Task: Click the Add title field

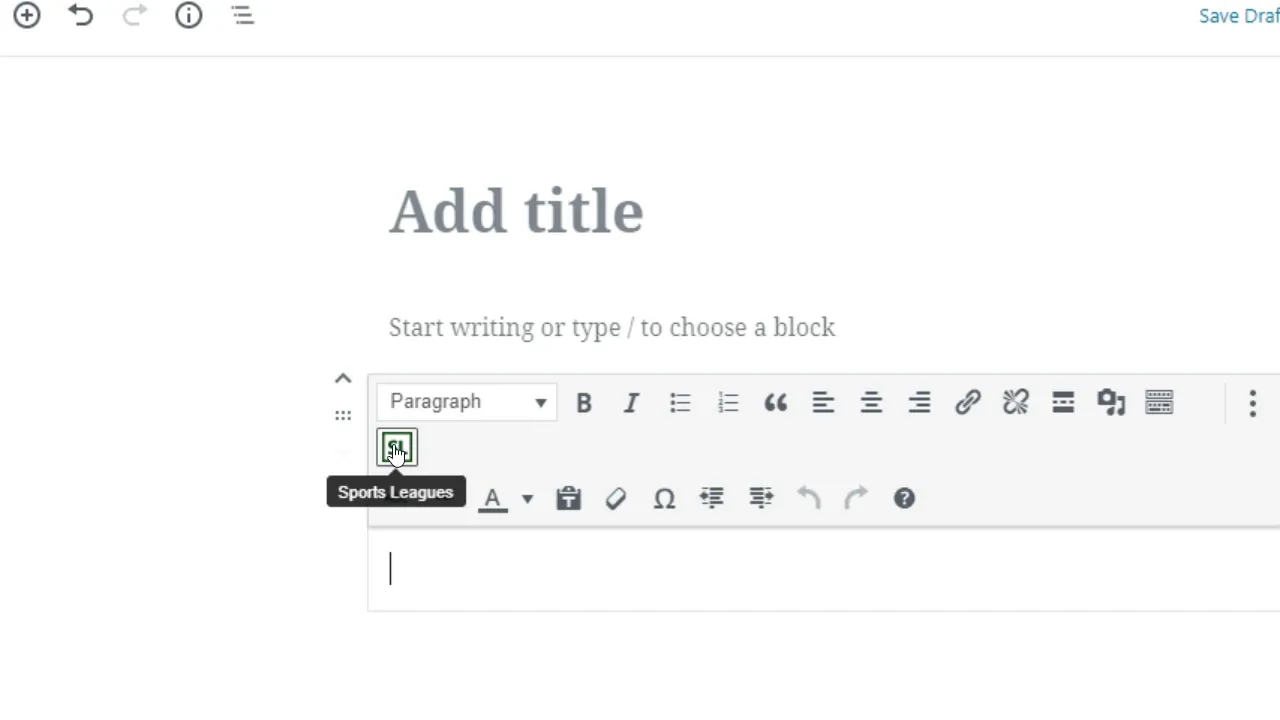Action: 516,212
